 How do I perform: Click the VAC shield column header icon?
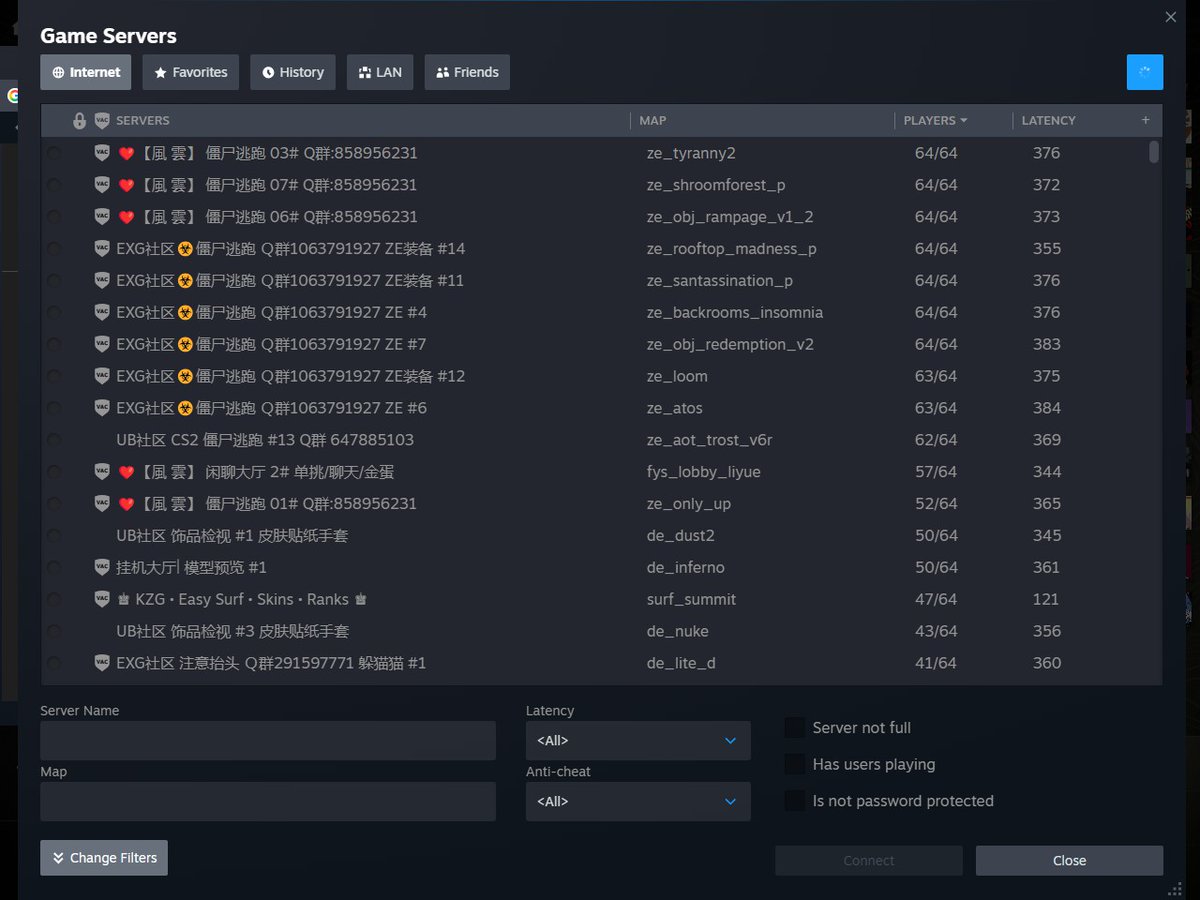pyautogui.click(x=101, y=121)
